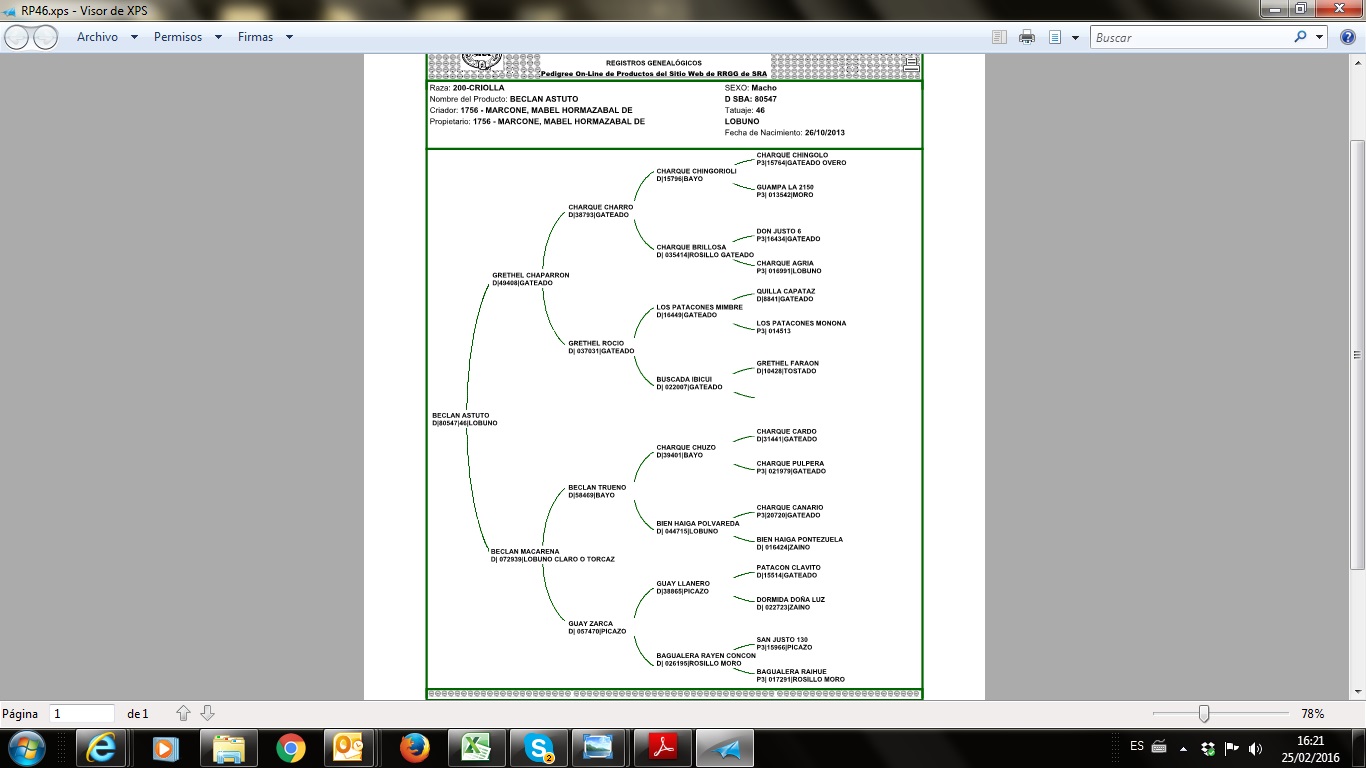Go to the previous page arrow
The height and width of the screenshot is (768, 1366).
coord(183,713)
